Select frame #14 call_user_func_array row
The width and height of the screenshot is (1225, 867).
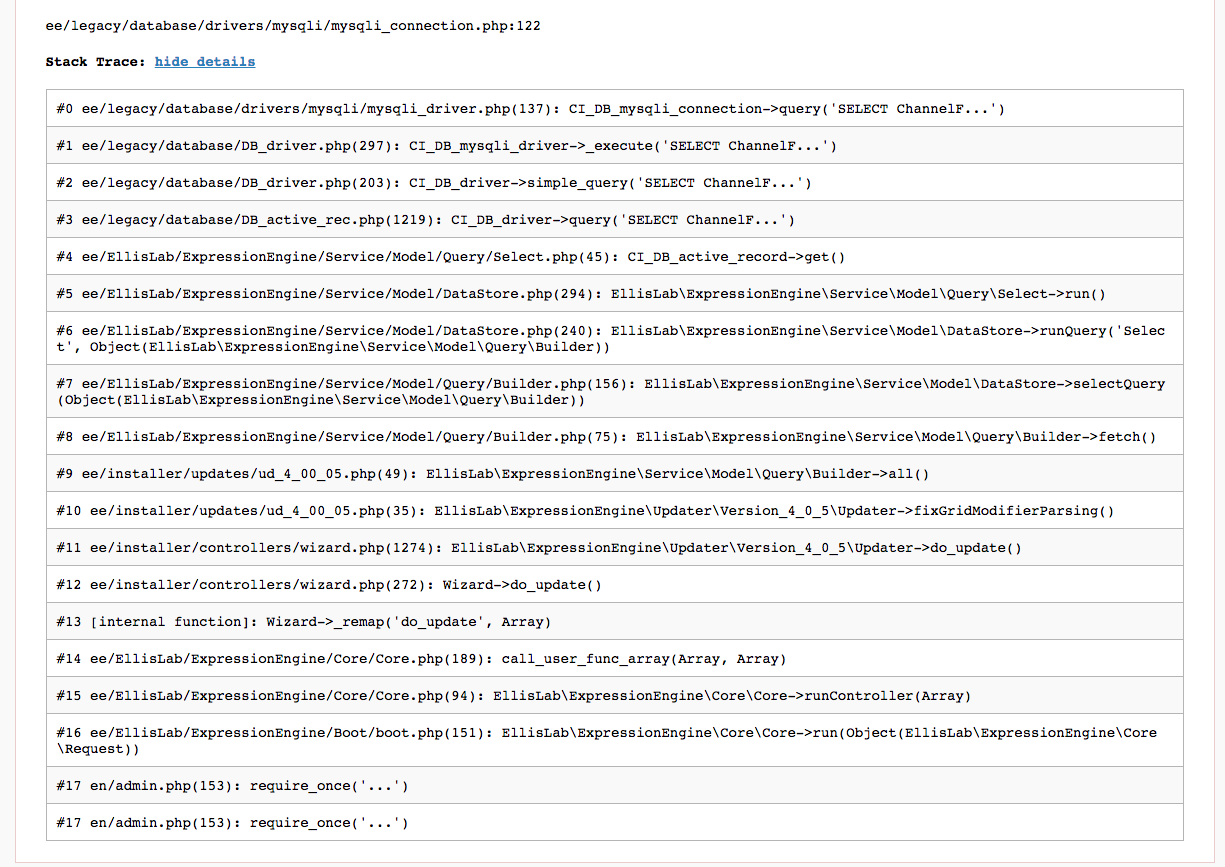421,659
